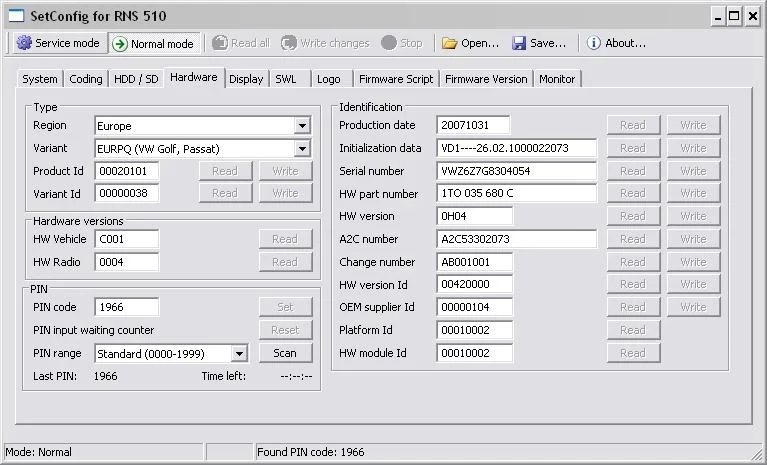Go to the Monitor tab

[557, 79]
